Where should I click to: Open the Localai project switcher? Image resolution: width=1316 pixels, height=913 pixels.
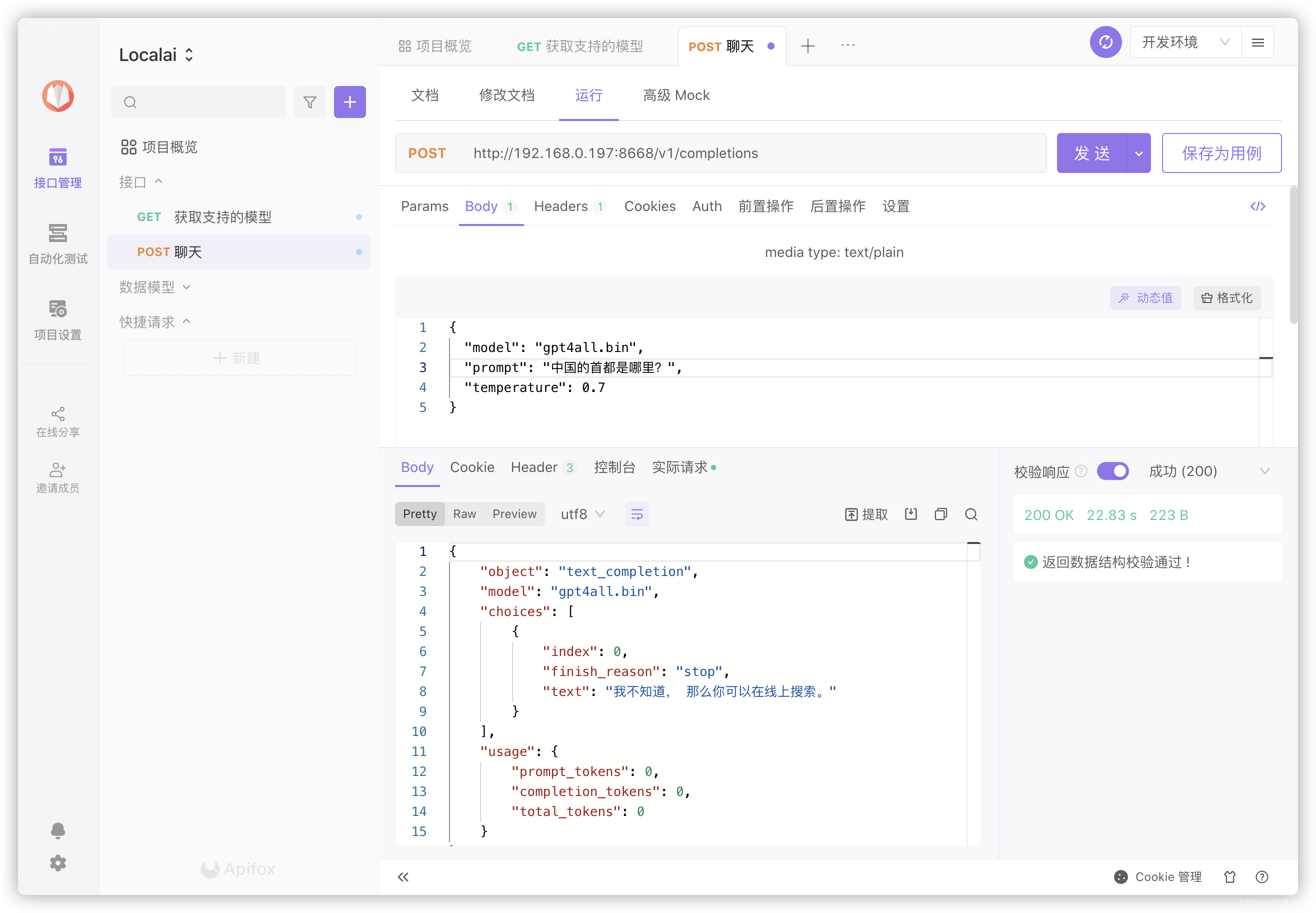point(156,55)
